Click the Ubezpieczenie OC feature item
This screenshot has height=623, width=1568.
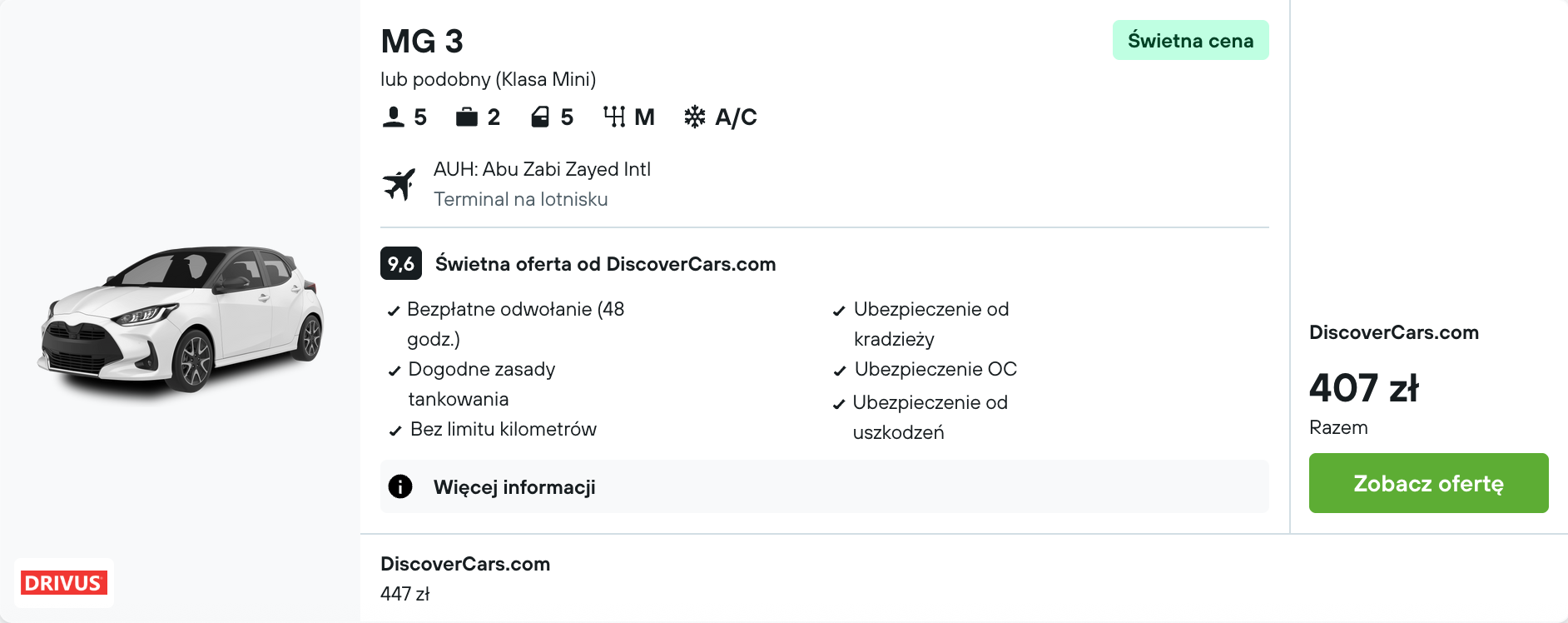pyautogui.click(x=935, y=370)
